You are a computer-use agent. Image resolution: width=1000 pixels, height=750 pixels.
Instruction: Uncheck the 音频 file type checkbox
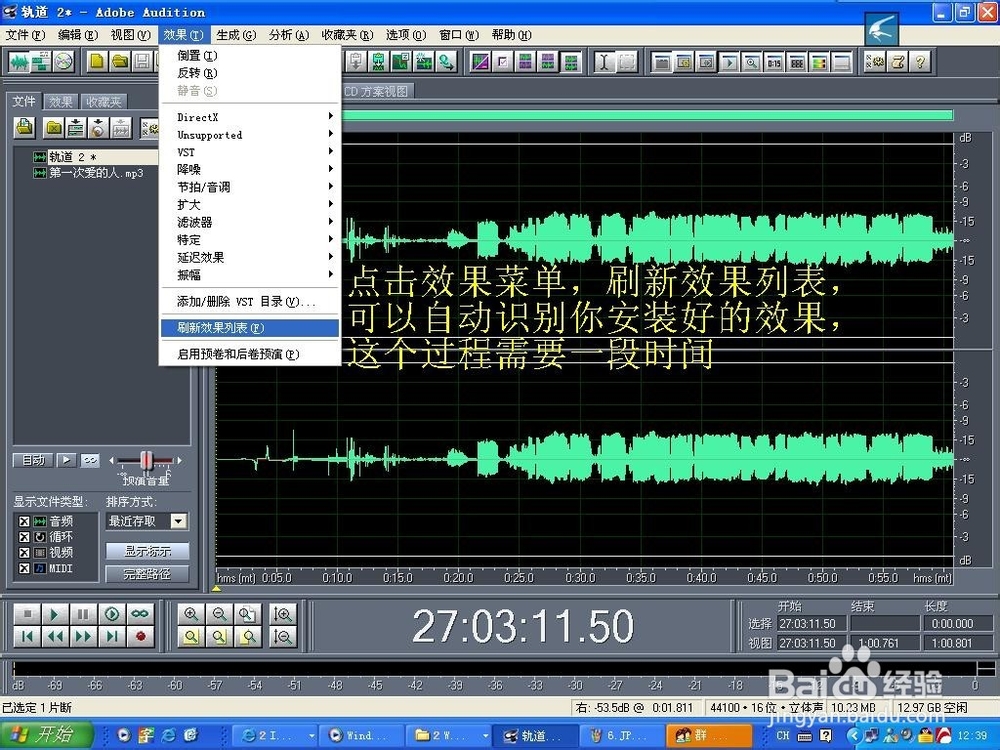(24, 521)
